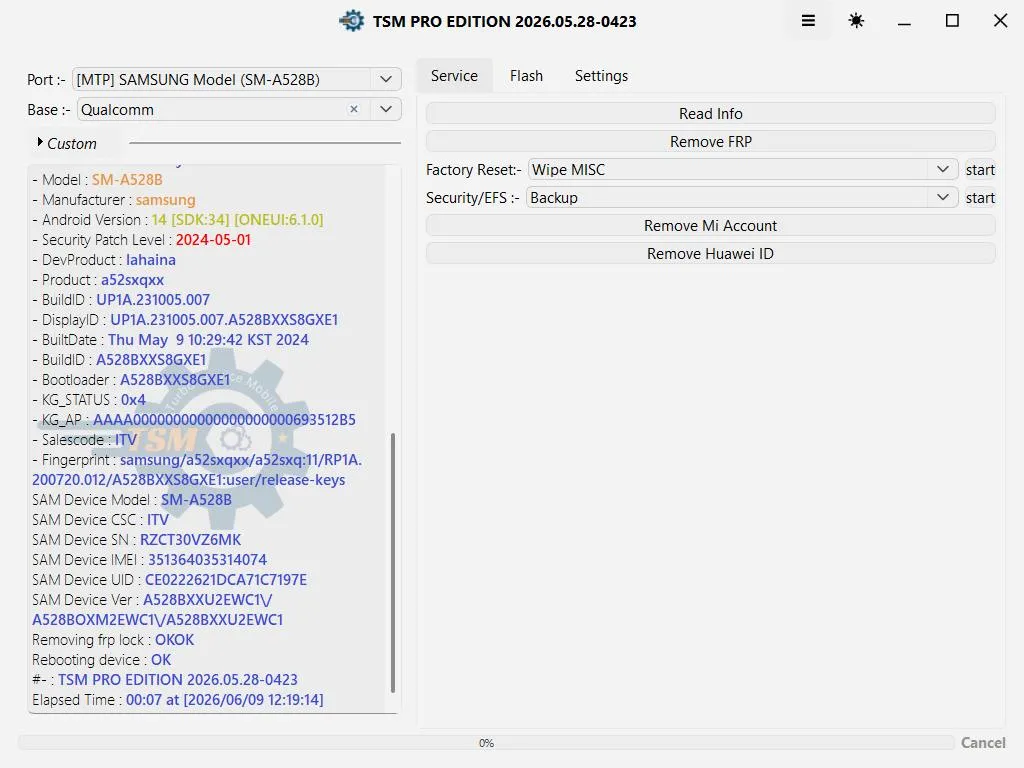
Task: Switch to the Service tab
Action: pyautogui.click(x=454, y=76)
